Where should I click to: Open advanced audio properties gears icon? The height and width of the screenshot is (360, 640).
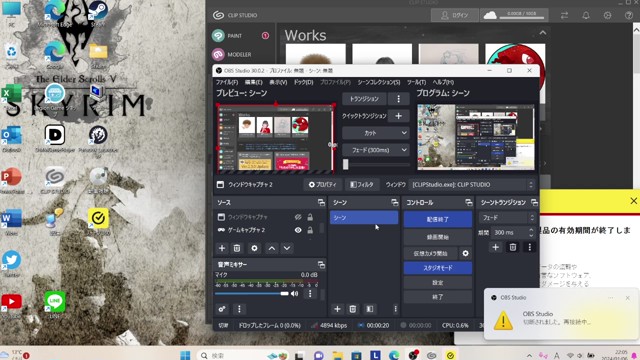pos(222,309)
